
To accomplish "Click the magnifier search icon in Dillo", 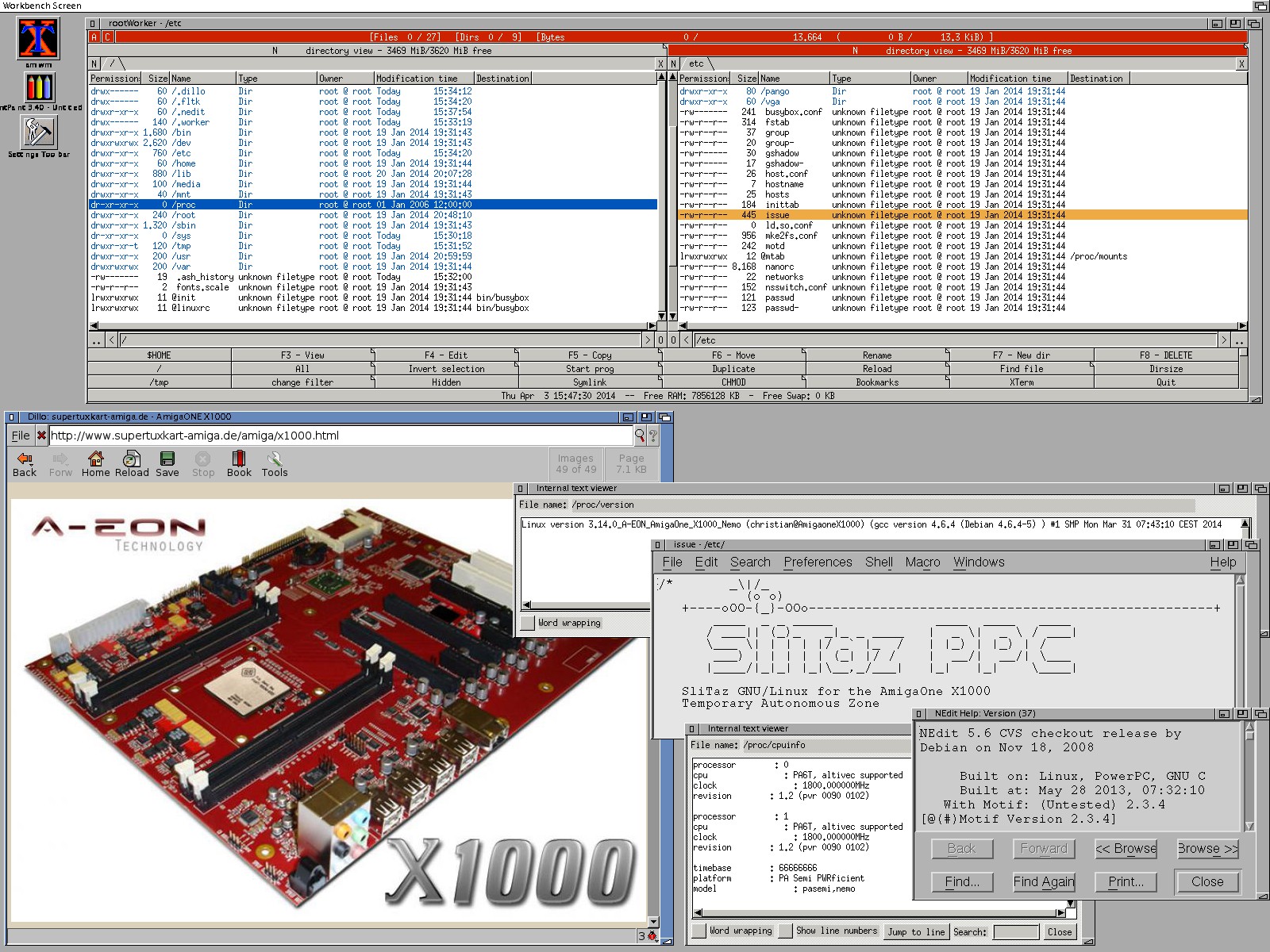I will tap(640, 435).
